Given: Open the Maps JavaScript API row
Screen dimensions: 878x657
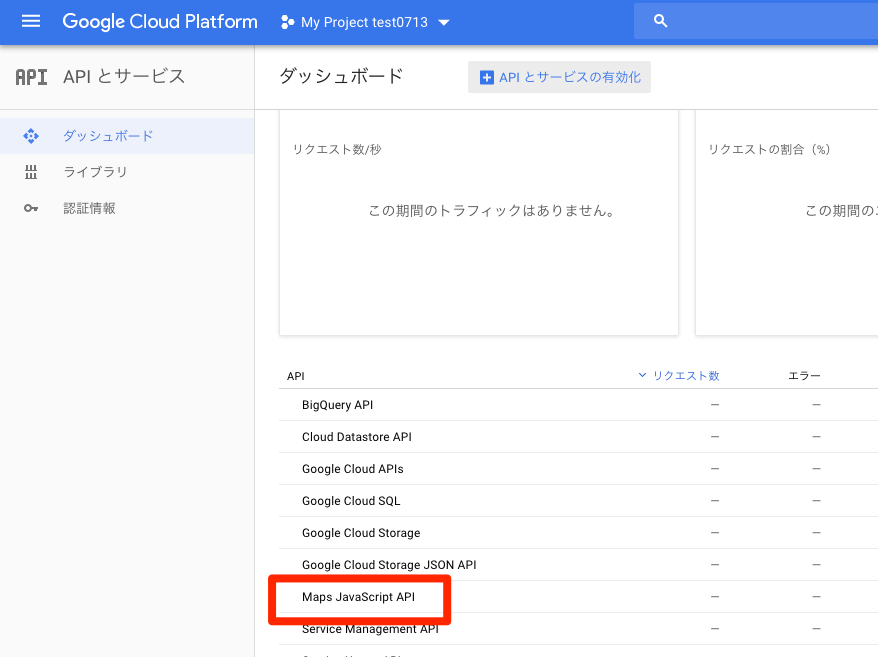Looking at the screenshot, I should [578, 597].
